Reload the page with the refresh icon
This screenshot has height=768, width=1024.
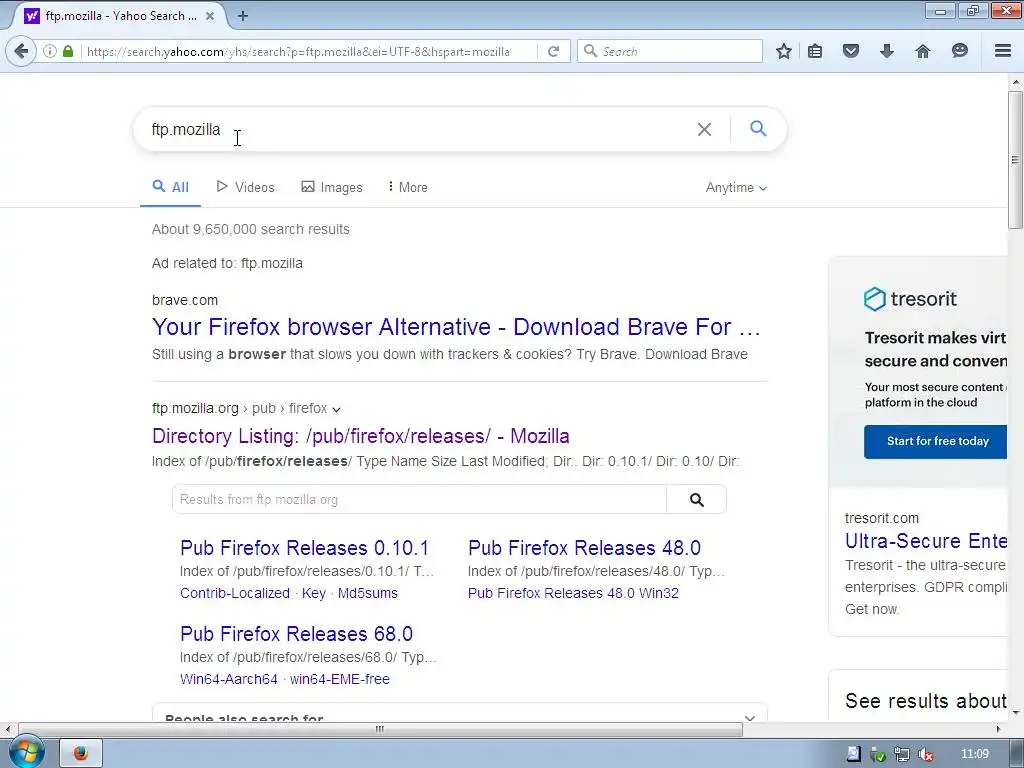click(553, 51)
